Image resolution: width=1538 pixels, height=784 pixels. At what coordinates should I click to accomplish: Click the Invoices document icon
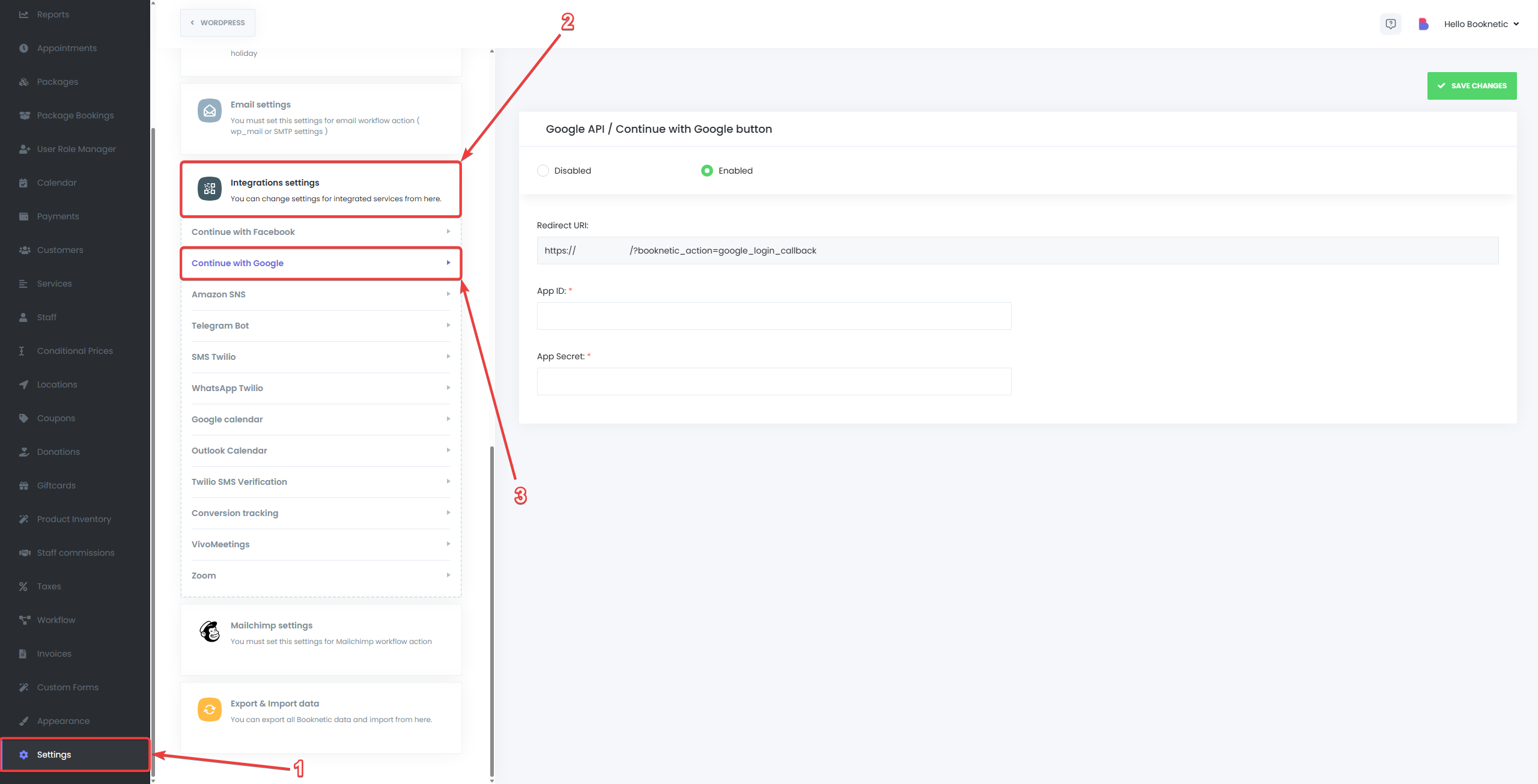(x=23, y=654)
